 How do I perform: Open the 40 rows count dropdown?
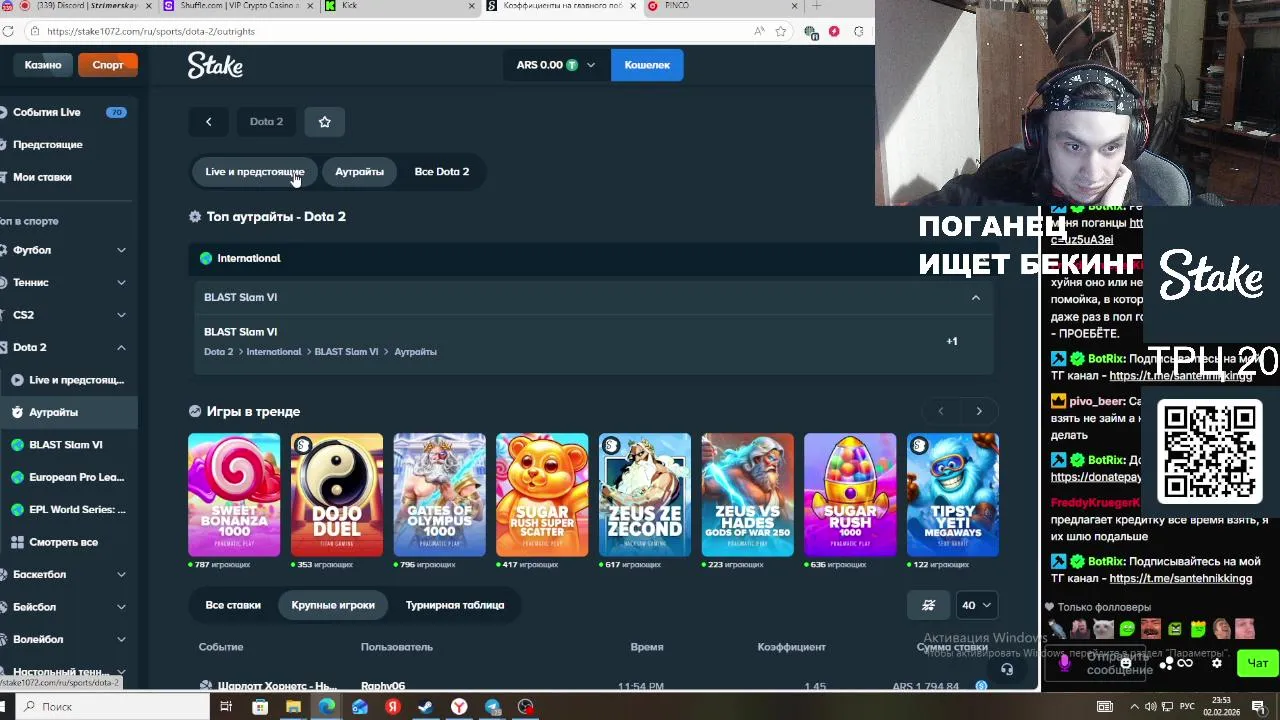coord(976,605)
